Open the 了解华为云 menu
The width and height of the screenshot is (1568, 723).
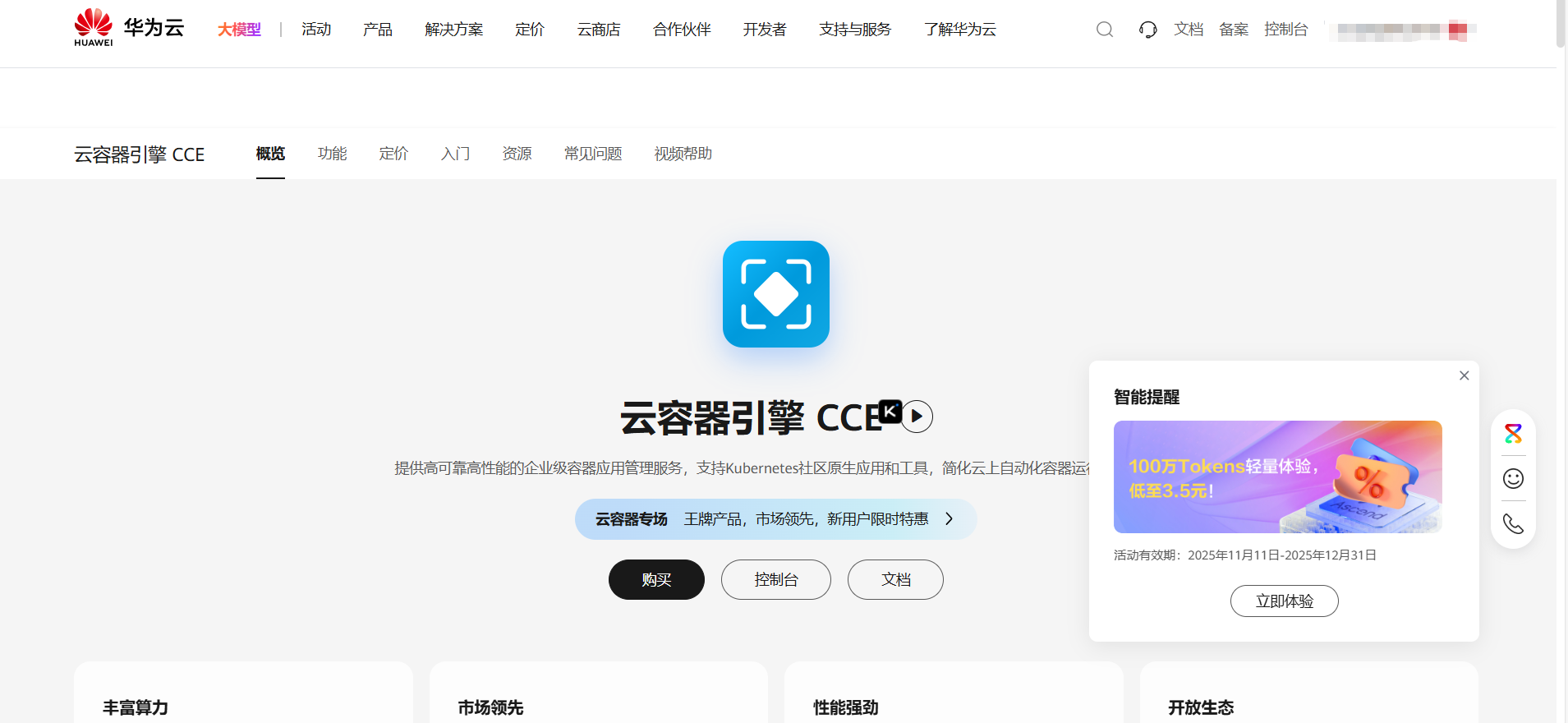pyautogui.click(x=960, y=30)
